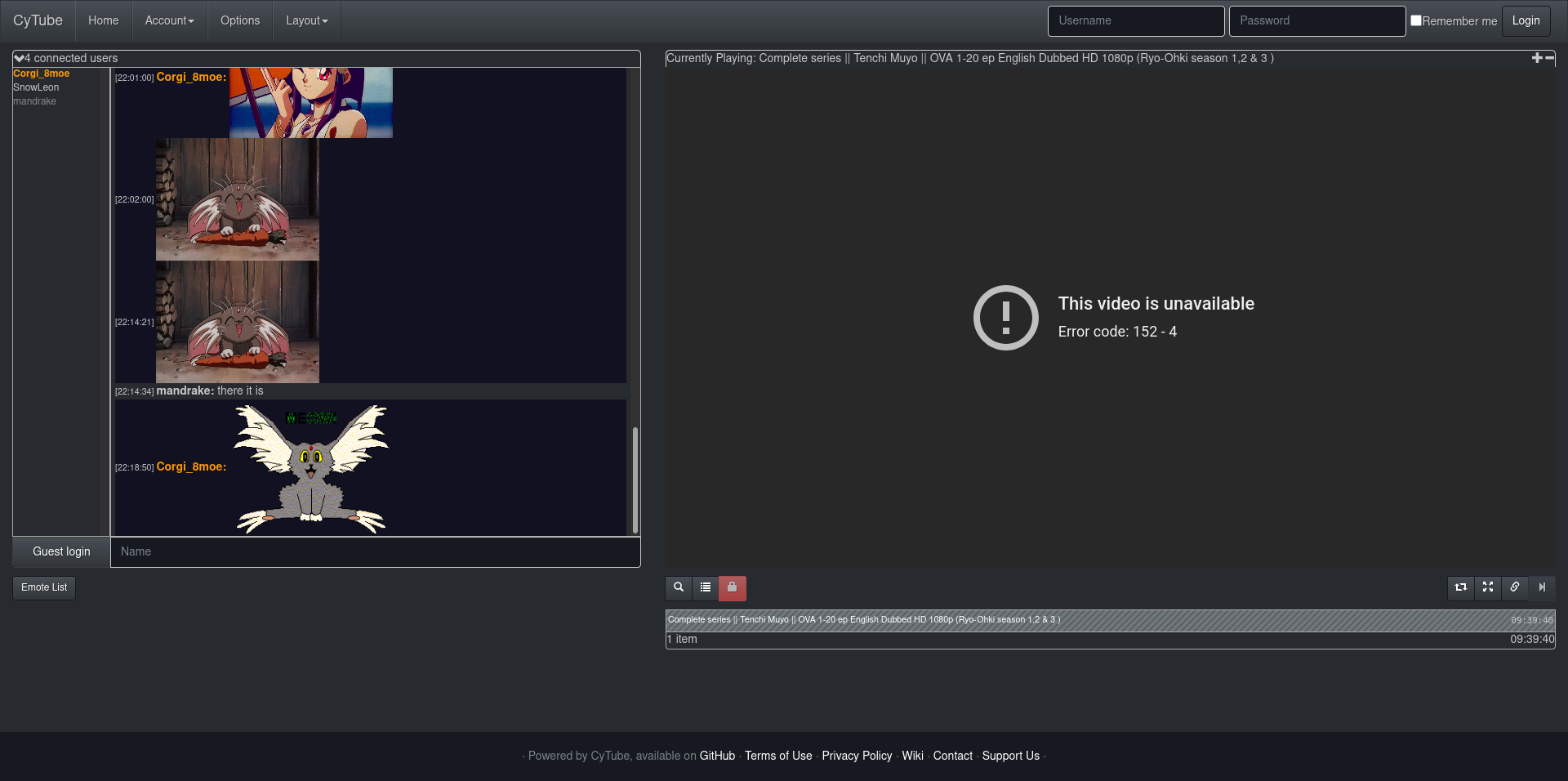This screenshot has height=781, width=1568.
Task: Click the red playlist lock icon
Action: 733,587
